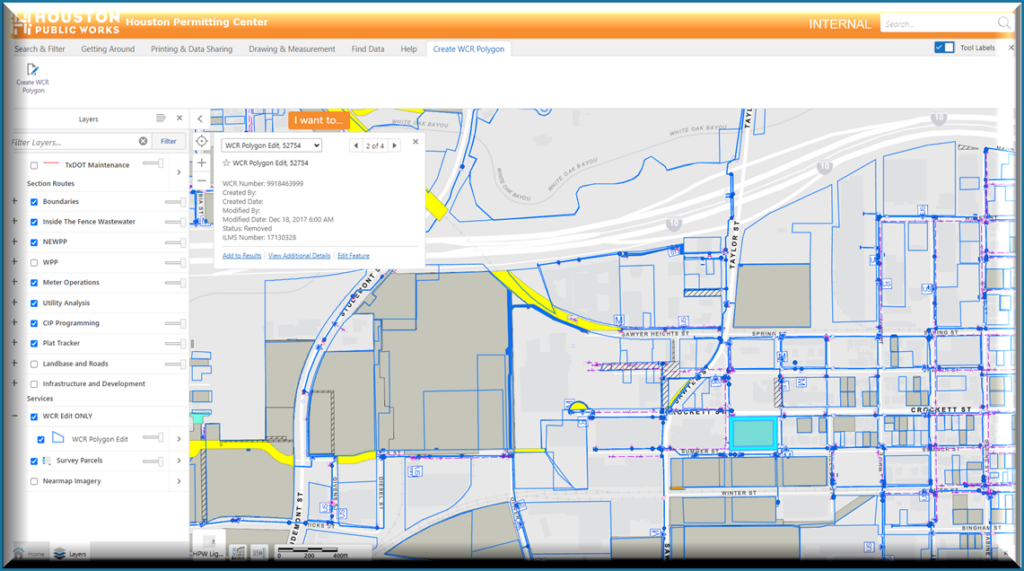Click the View Additional Details link
Viewport: 1024px width, 571px height.
tap(299, 255)
